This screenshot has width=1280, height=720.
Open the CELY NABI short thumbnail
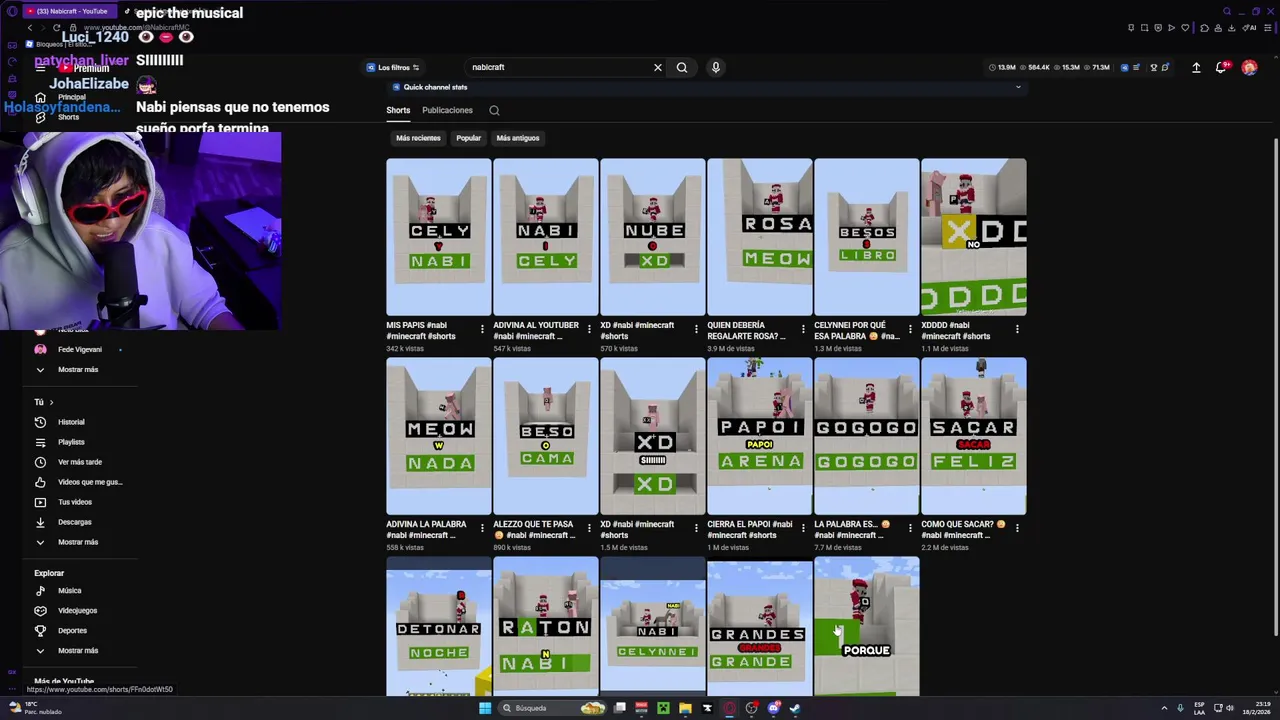tap(439, 237)
